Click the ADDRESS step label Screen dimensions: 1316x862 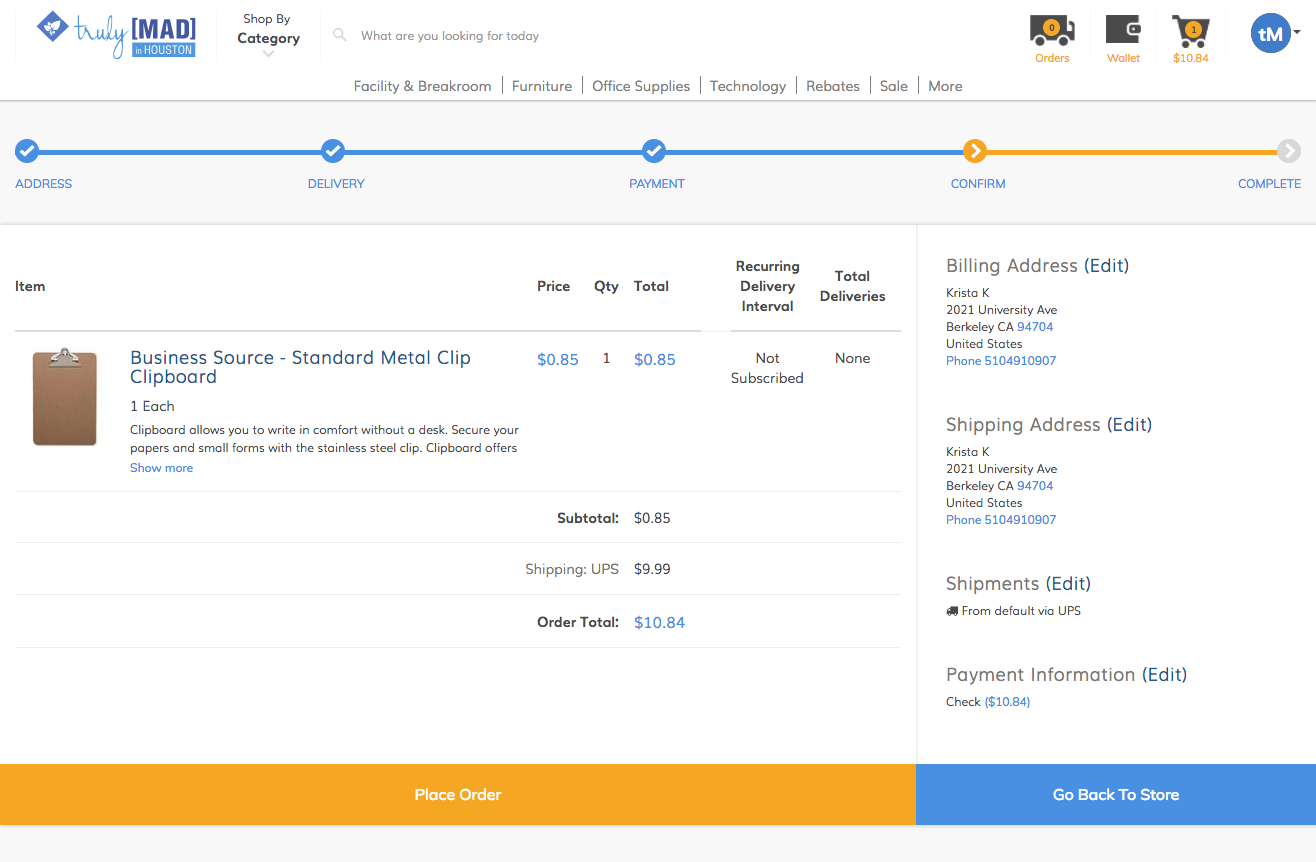coord(44,184)
